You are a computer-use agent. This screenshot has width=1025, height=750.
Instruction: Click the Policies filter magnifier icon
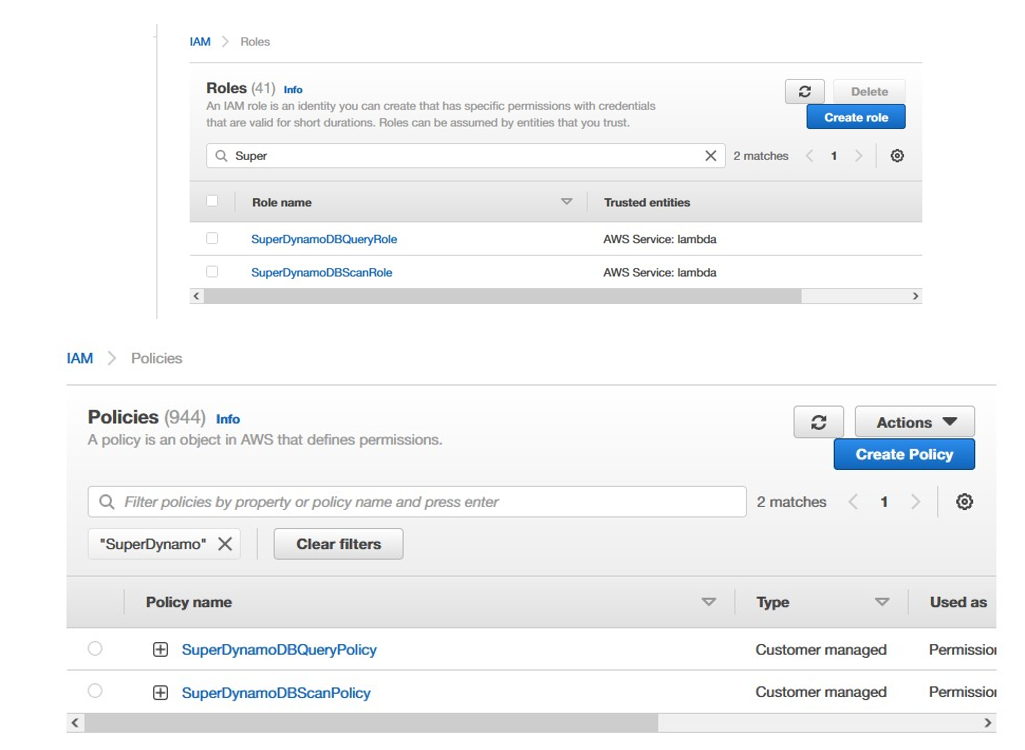click(x=106, y=502)
